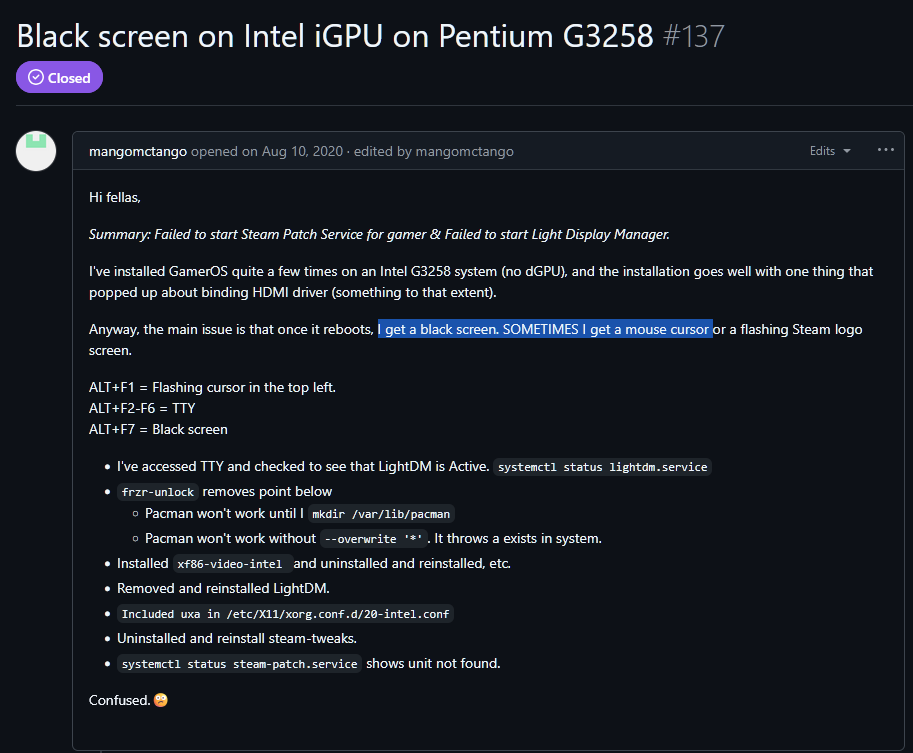Click the 'ALT+F1 = Flashing cursor' line
Screen dimensions: 913x753
pyautogui.click(x=212, y=387)
